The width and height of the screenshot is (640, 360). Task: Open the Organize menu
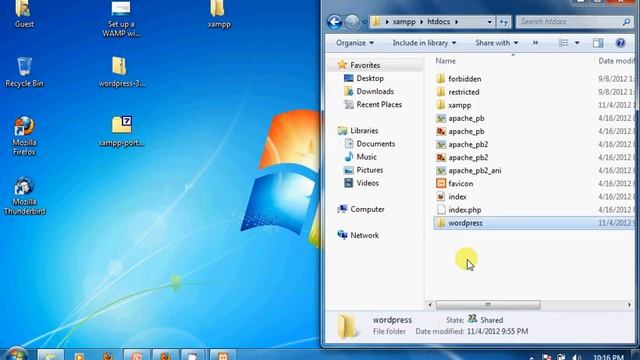click(x=355, y=43)
